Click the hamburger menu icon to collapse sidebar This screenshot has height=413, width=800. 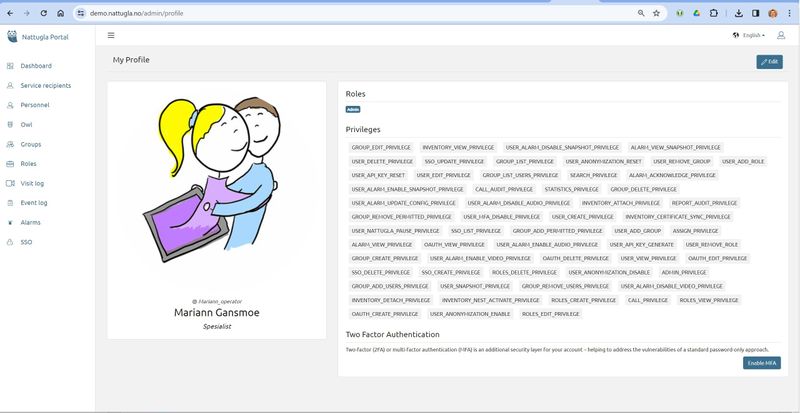pyautogui.click(x=111, y=35)
